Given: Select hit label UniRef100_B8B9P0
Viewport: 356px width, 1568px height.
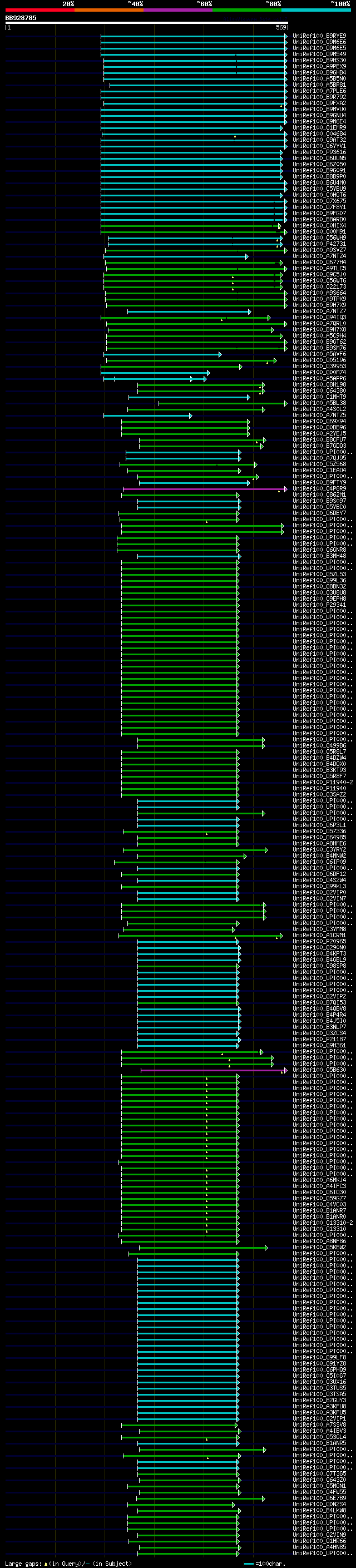Looking at the screenshot, I should click(x=319, y=176).
